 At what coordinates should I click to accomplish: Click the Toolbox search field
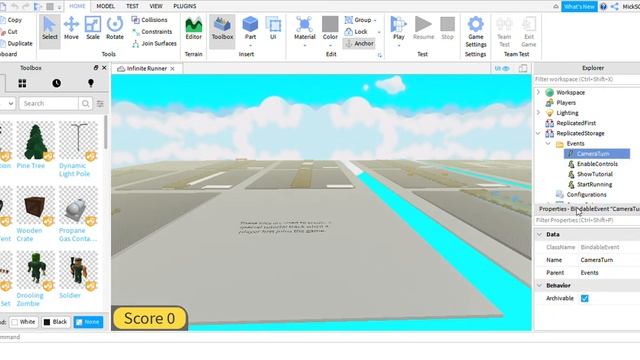pos(49,104)
